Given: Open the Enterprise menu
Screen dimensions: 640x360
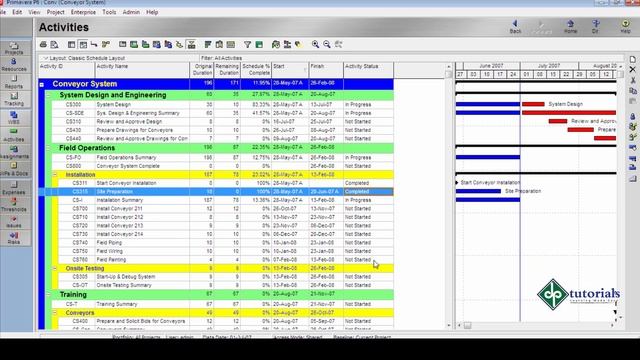Looking at the screenshot, I should 83,12.
